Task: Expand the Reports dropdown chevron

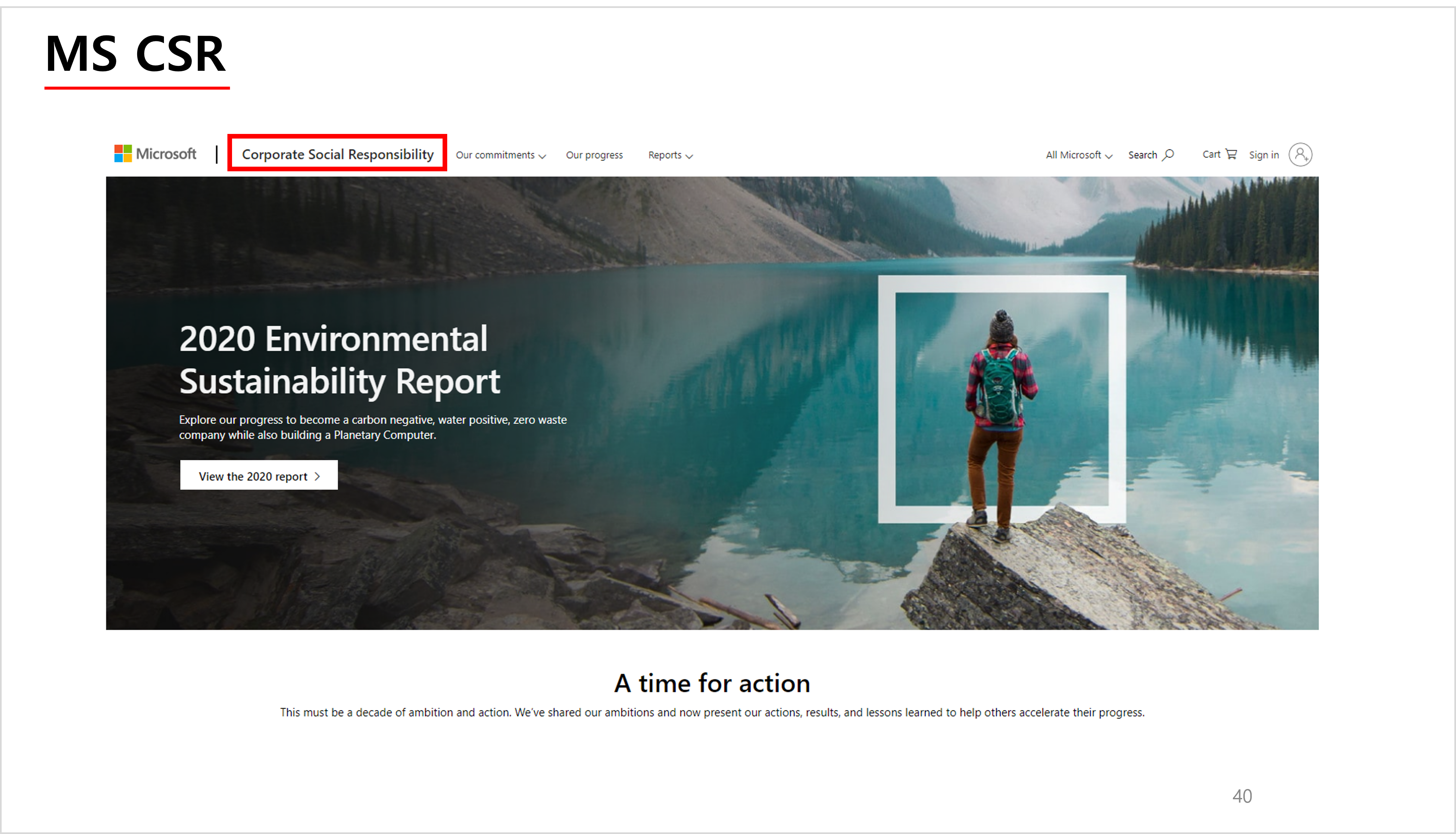Action: click(689, 156)
